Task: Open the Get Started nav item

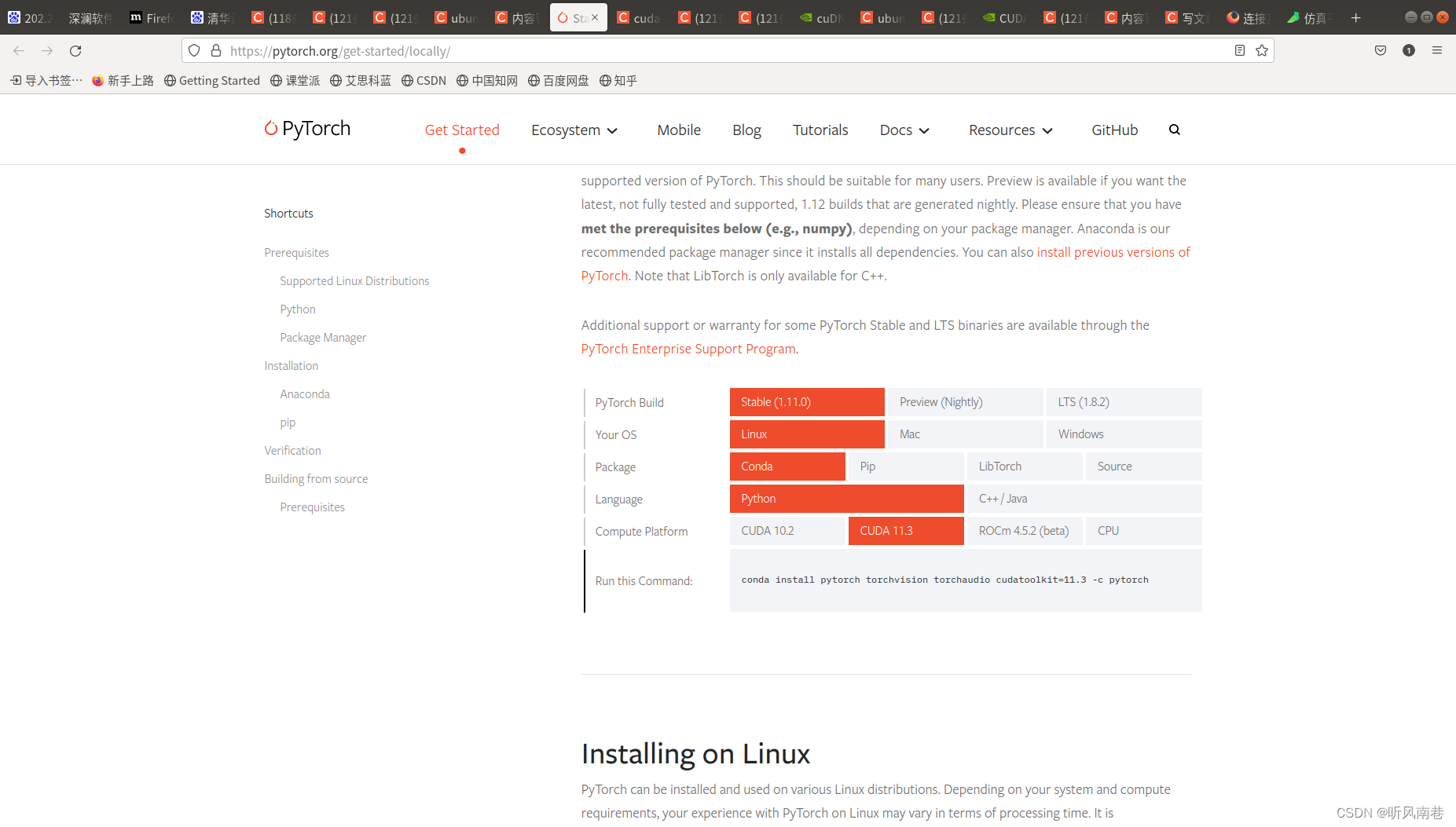Action: 462,130
